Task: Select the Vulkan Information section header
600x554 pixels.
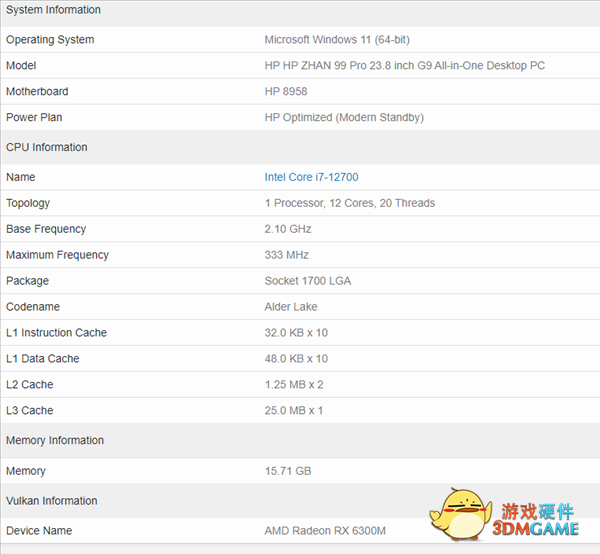Action: (x=52, y=501)
